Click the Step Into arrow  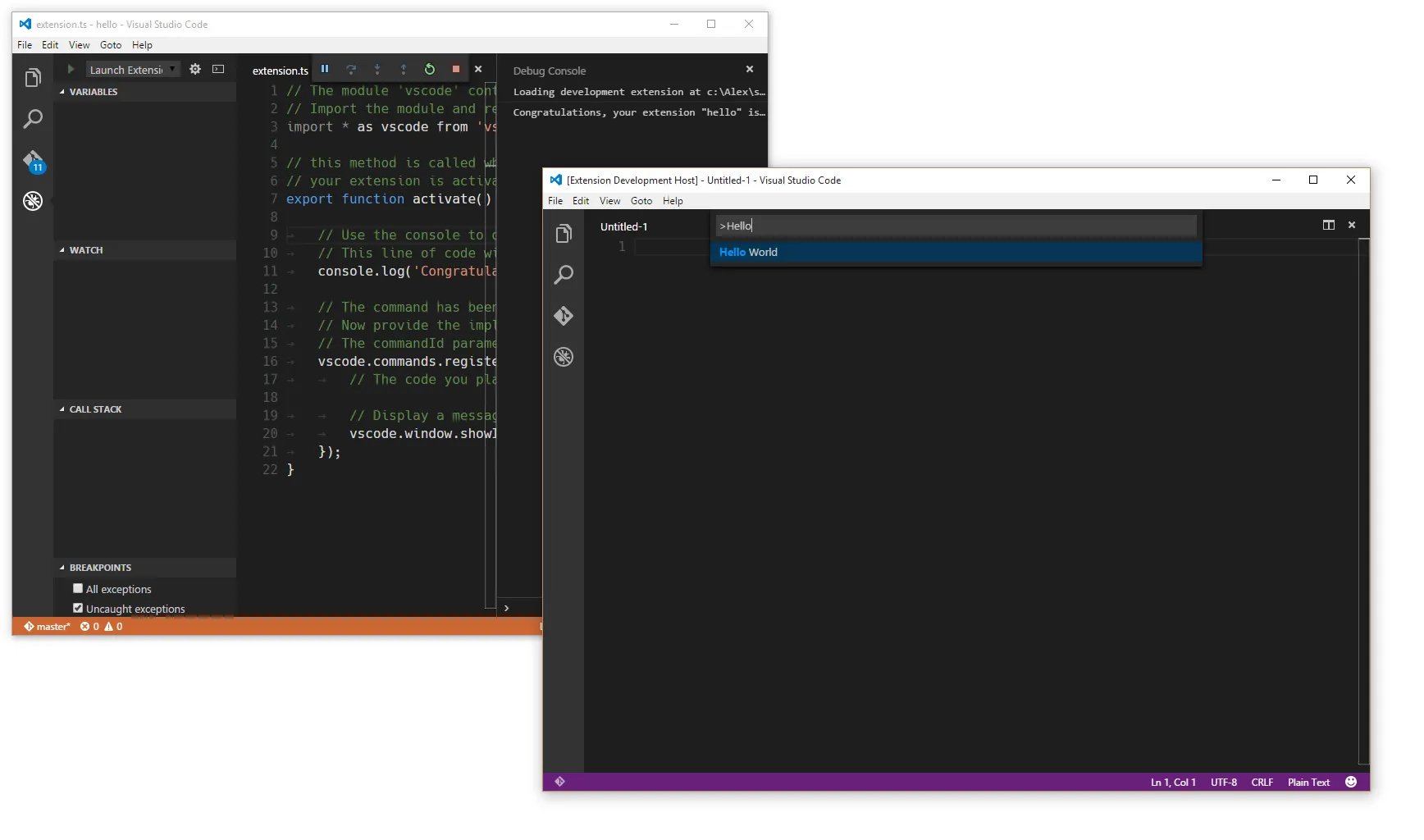(x=377, y=70)
